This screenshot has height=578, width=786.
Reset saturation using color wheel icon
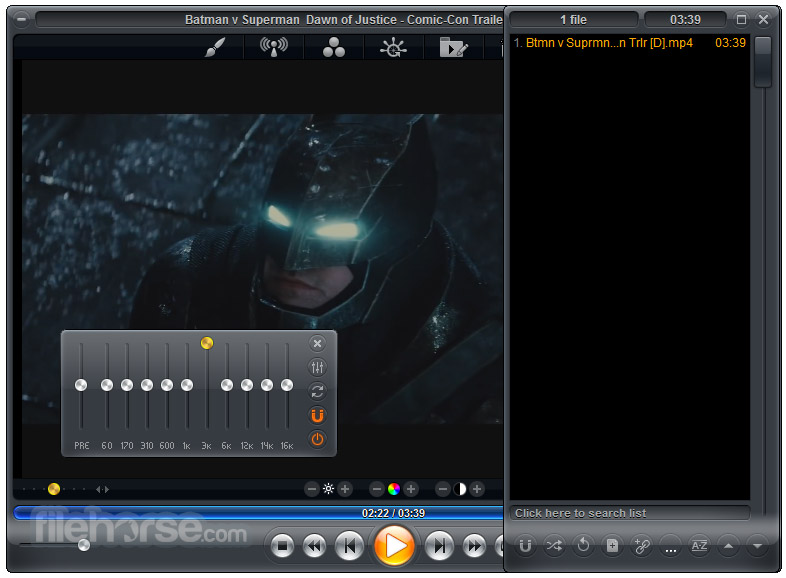point(394,489)
